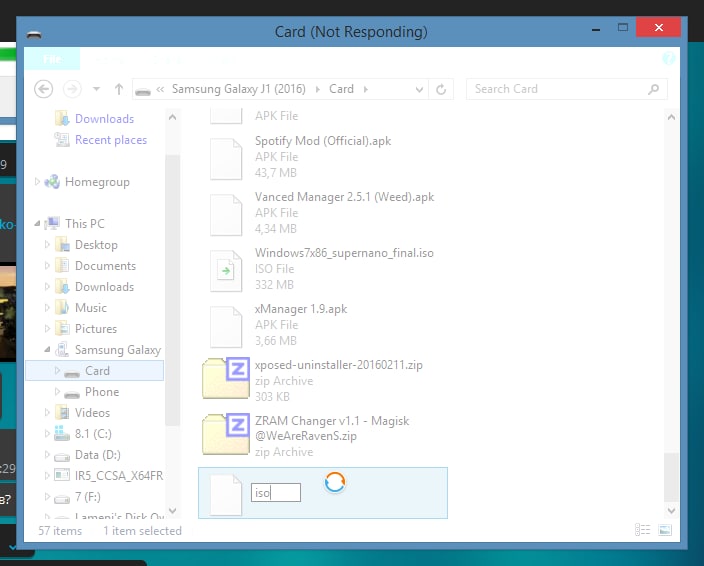Go up one folder level
The width and height of the screenshot is (704, 566).
(x=119, y=89)
